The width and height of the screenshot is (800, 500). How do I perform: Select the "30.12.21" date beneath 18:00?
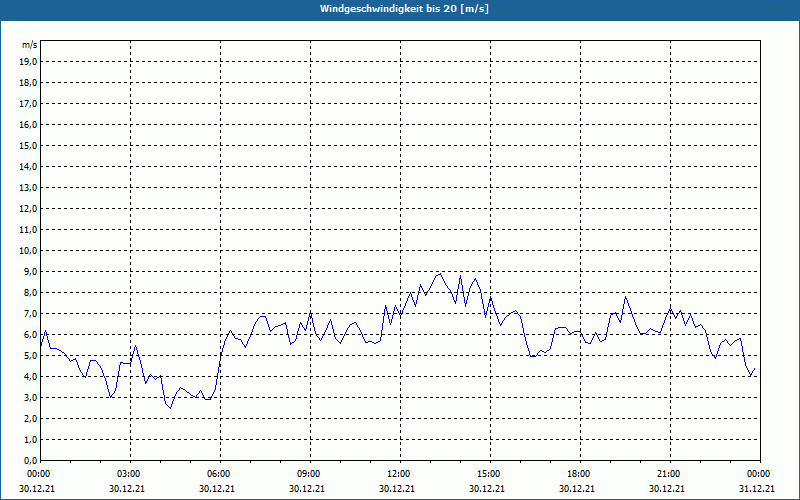577,488
